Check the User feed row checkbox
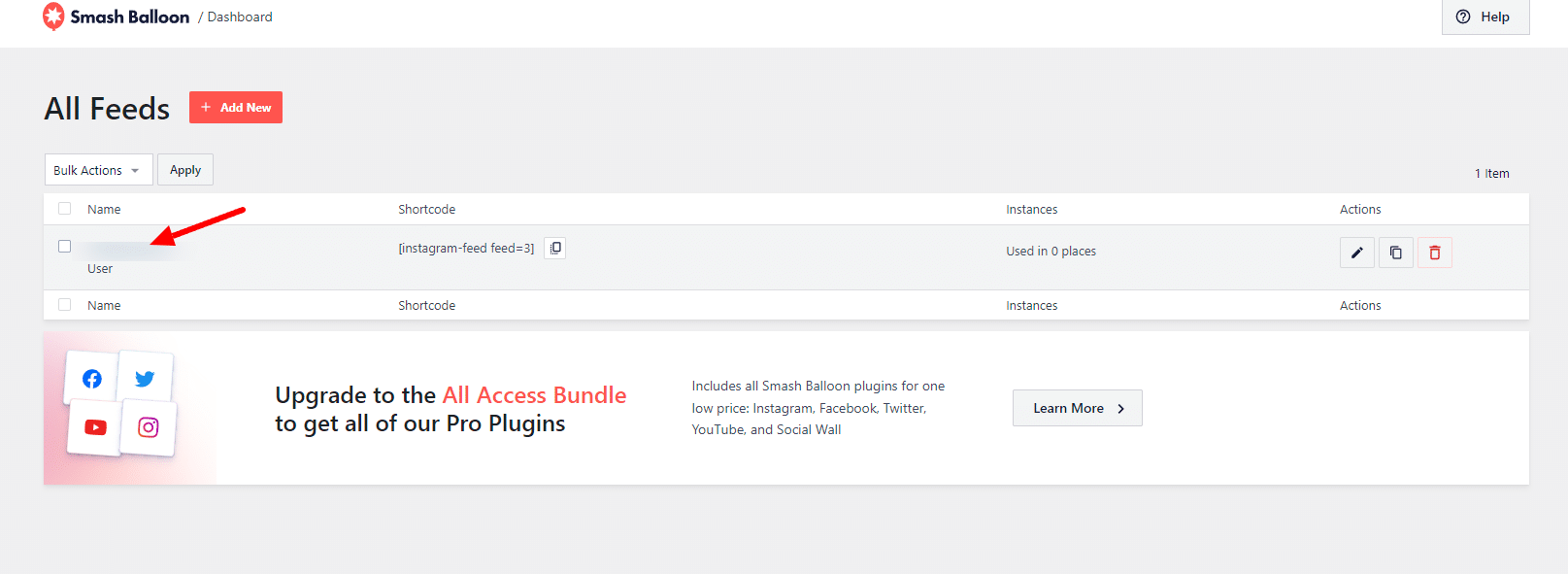This screenshot has height=574, width=1568. pyautogui.click(x=65, y=247)
